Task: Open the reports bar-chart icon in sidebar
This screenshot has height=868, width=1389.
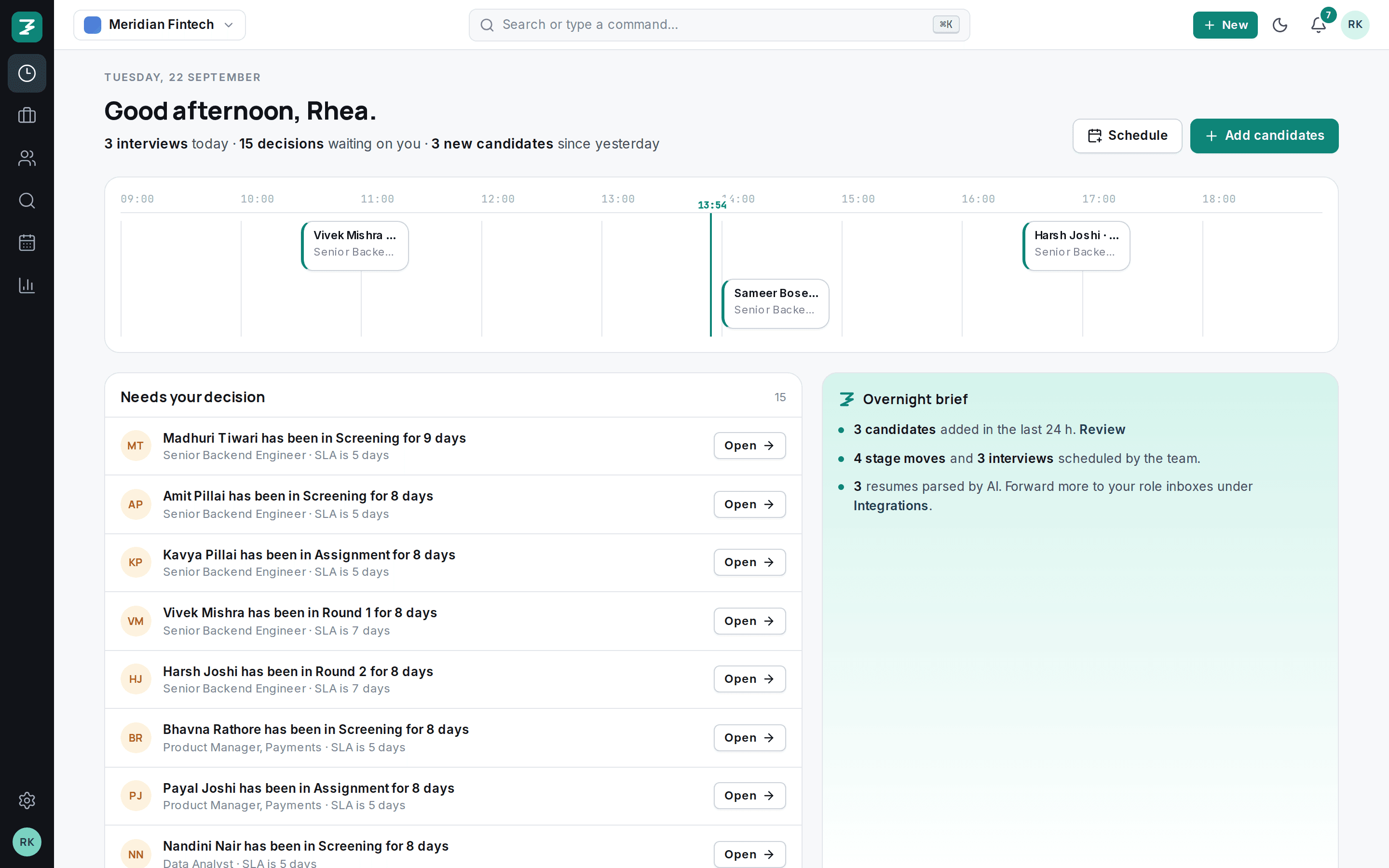Action: [x=27, y=285]
